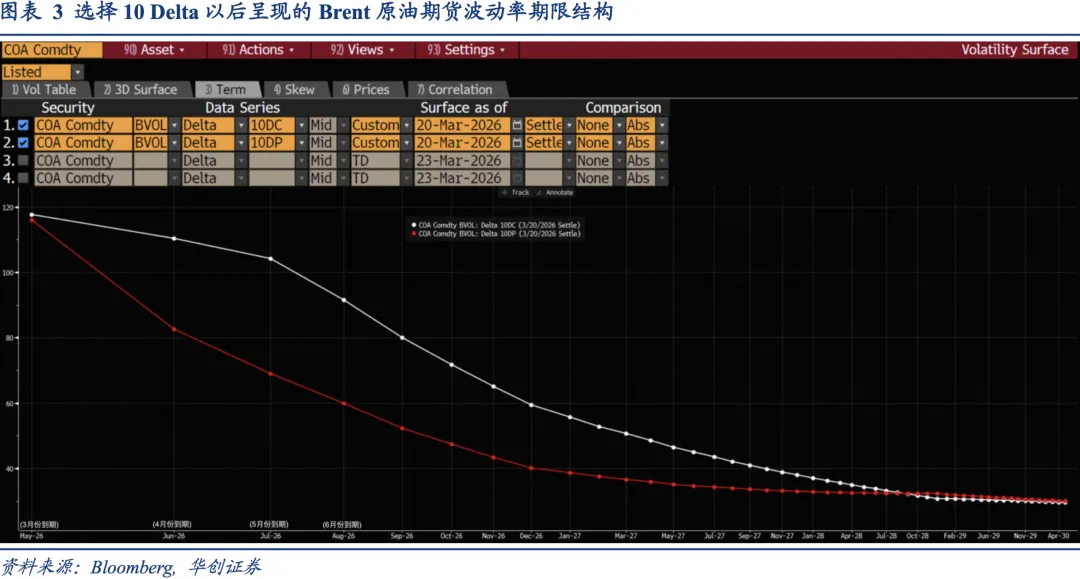This screenshot has height=579, width=1080.
Task: Open row 1 None comparison dropdown
Action: [x=619, y=125]
